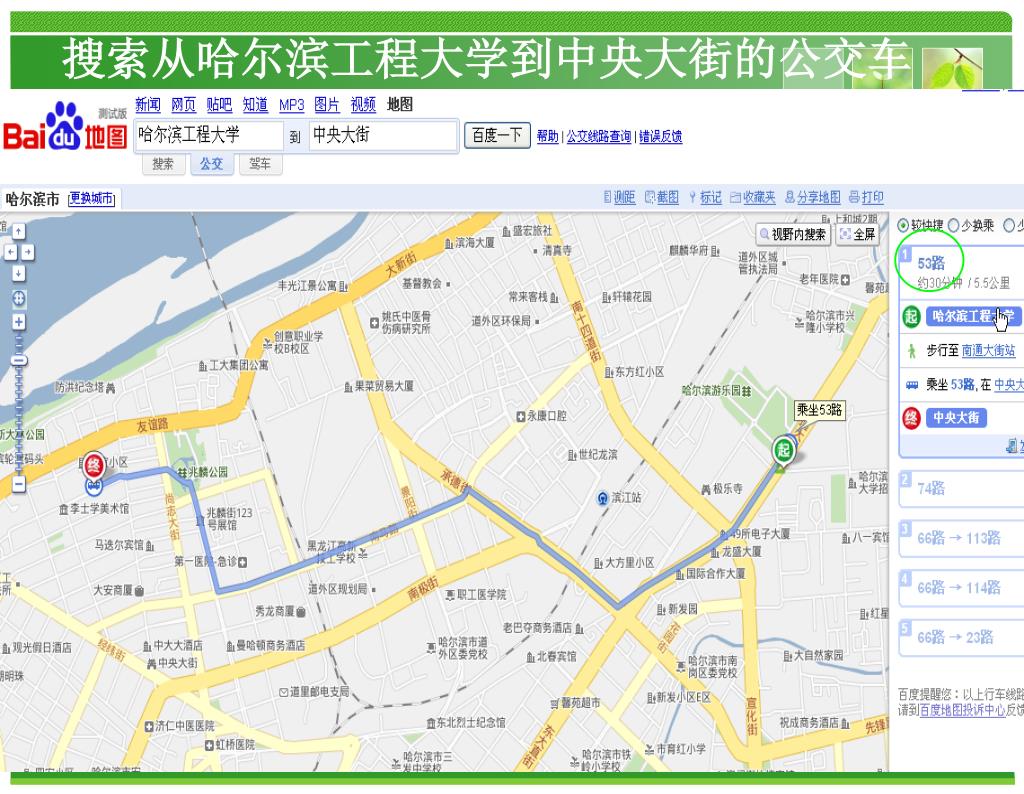Pan the map down arrow button

click(19, 274)
